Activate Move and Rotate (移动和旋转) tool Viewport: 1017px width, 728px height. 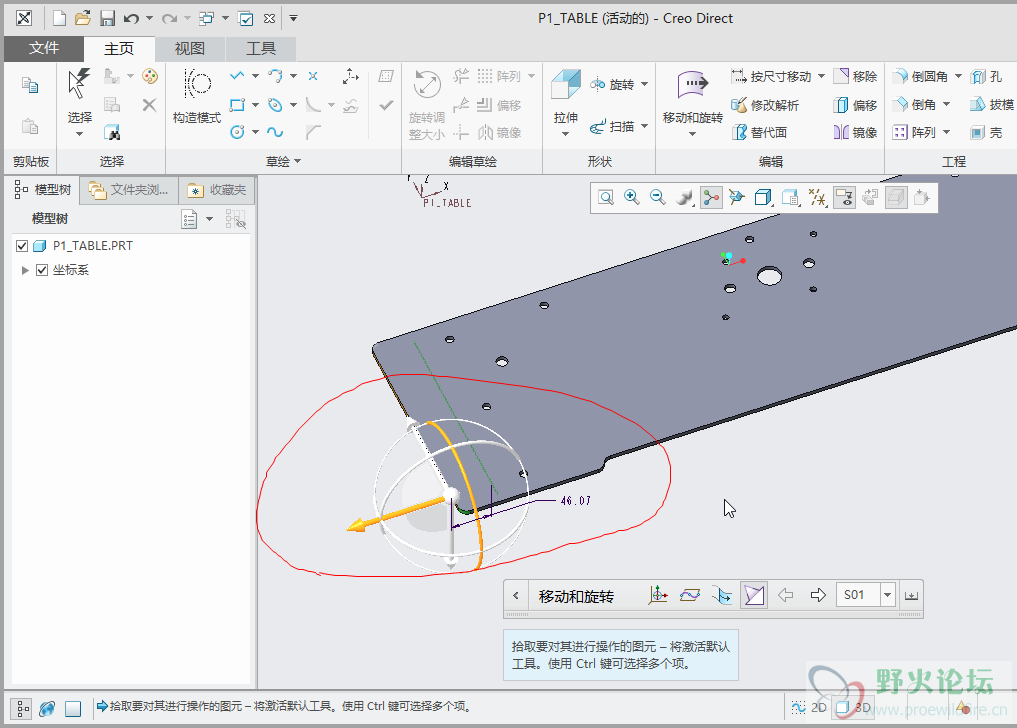[x=693, y=97]
